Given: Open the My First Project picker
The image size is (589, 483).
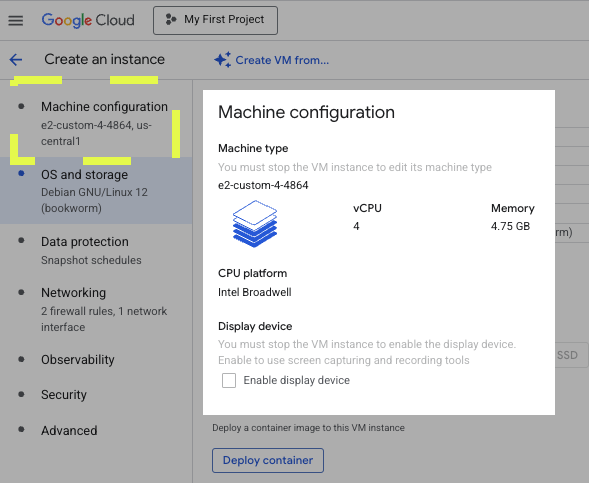Looking at the screenshot, I should (x=215, y=20).
